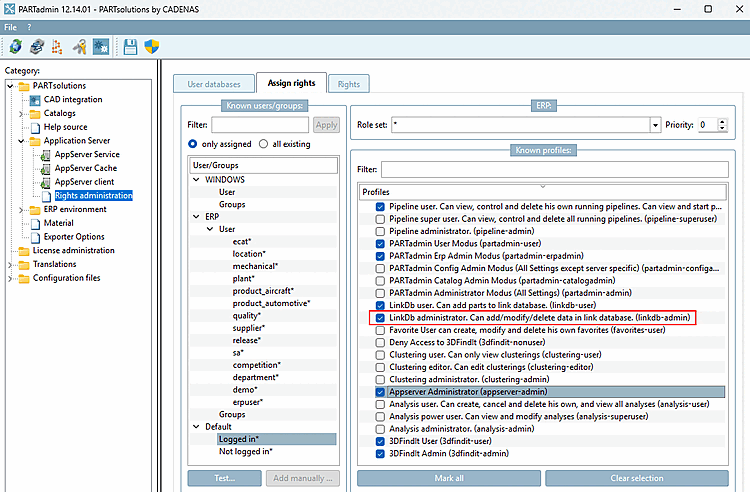Check the Clustering editor checkbox
Viewport: 750px width, 492px height.
380,367
